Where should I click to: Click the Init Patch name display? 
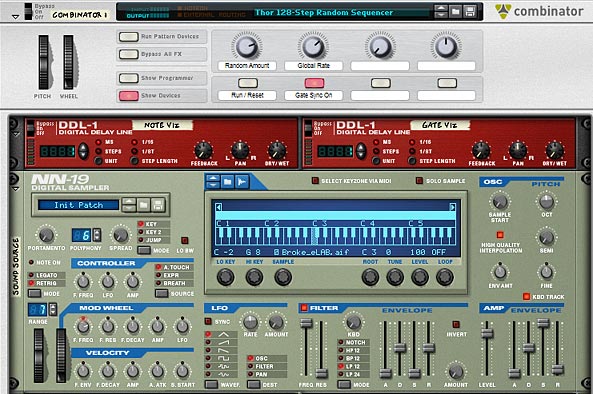coord(78,205)
